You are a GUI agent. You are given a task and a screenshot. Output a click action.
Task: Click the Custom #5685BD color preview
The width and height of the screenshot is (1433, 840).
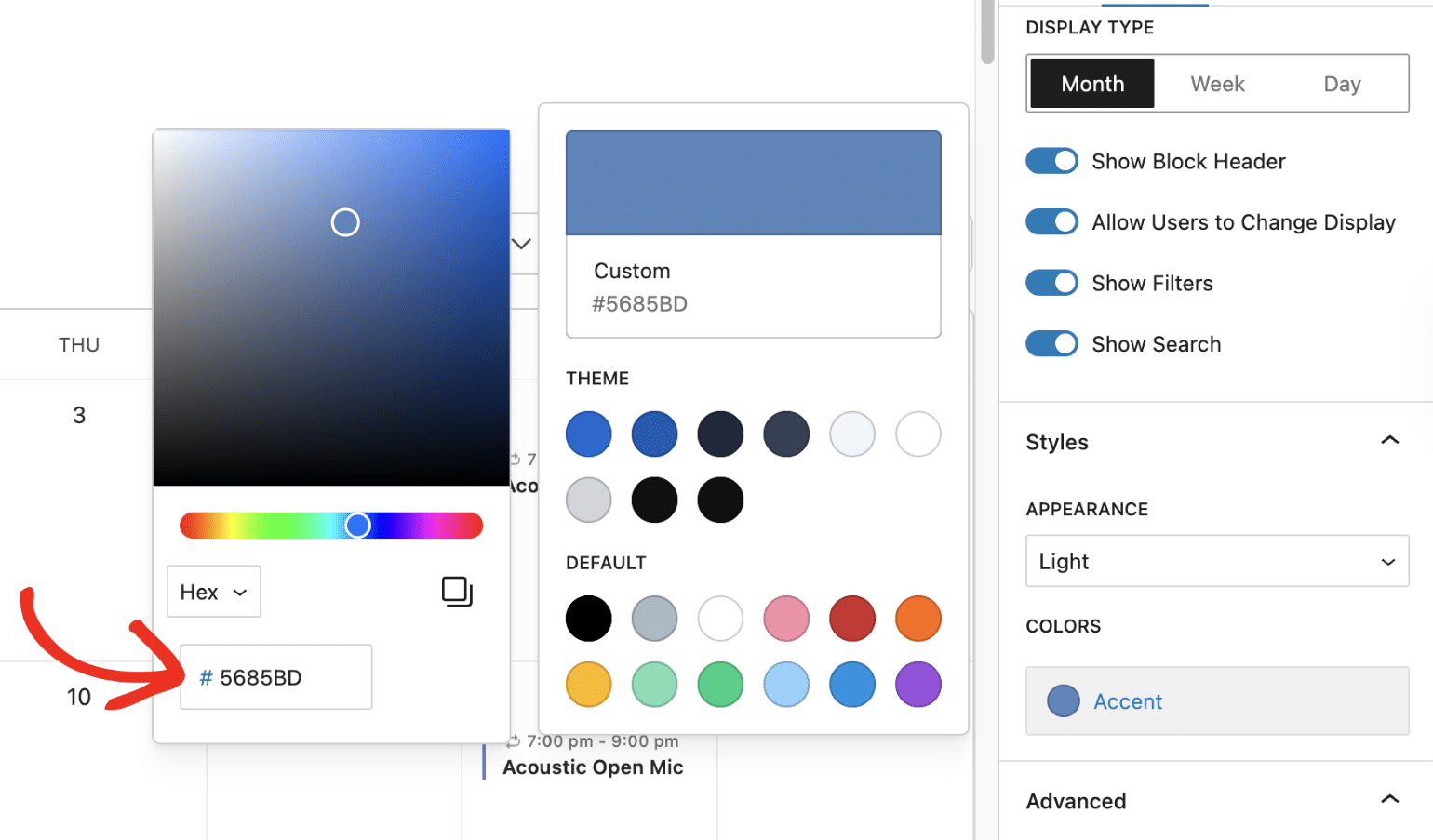(x=754, y=233)
